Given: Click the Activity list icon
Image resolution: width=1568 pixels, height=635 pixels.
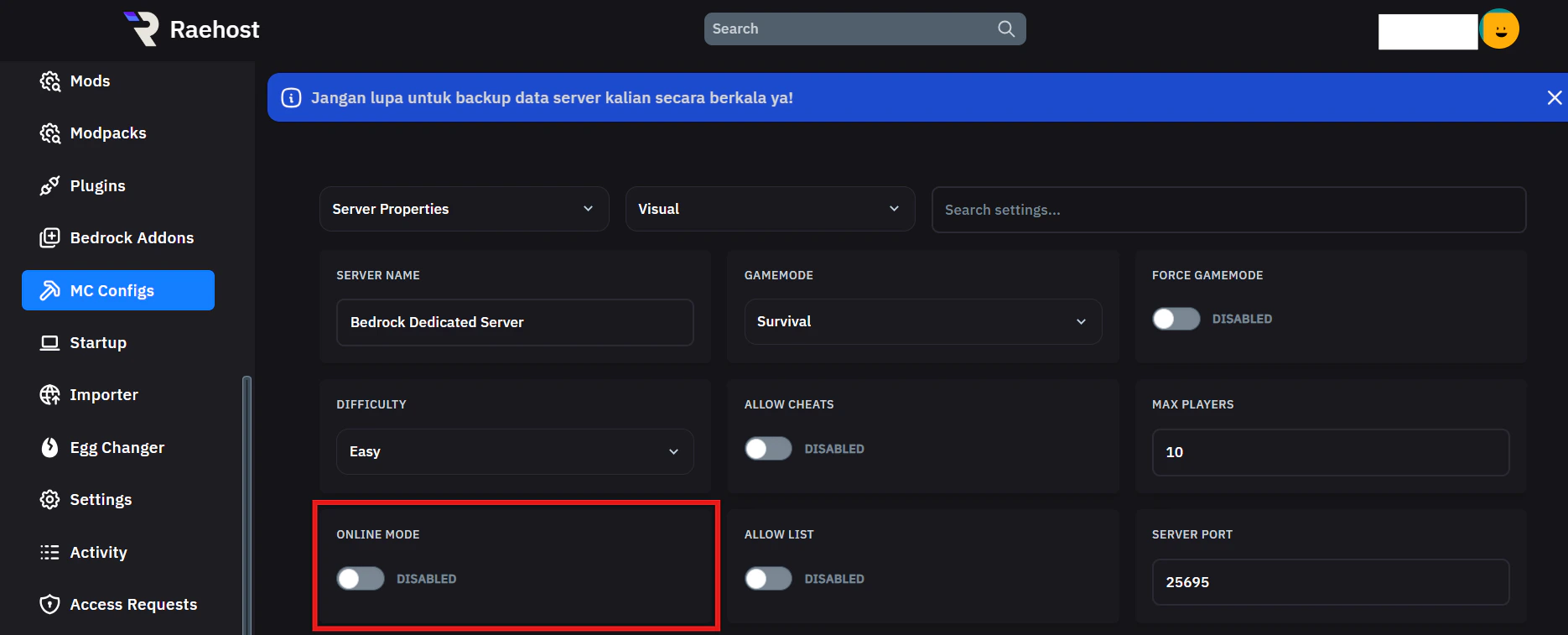Looking at the screenshot, I should [50, 553].
